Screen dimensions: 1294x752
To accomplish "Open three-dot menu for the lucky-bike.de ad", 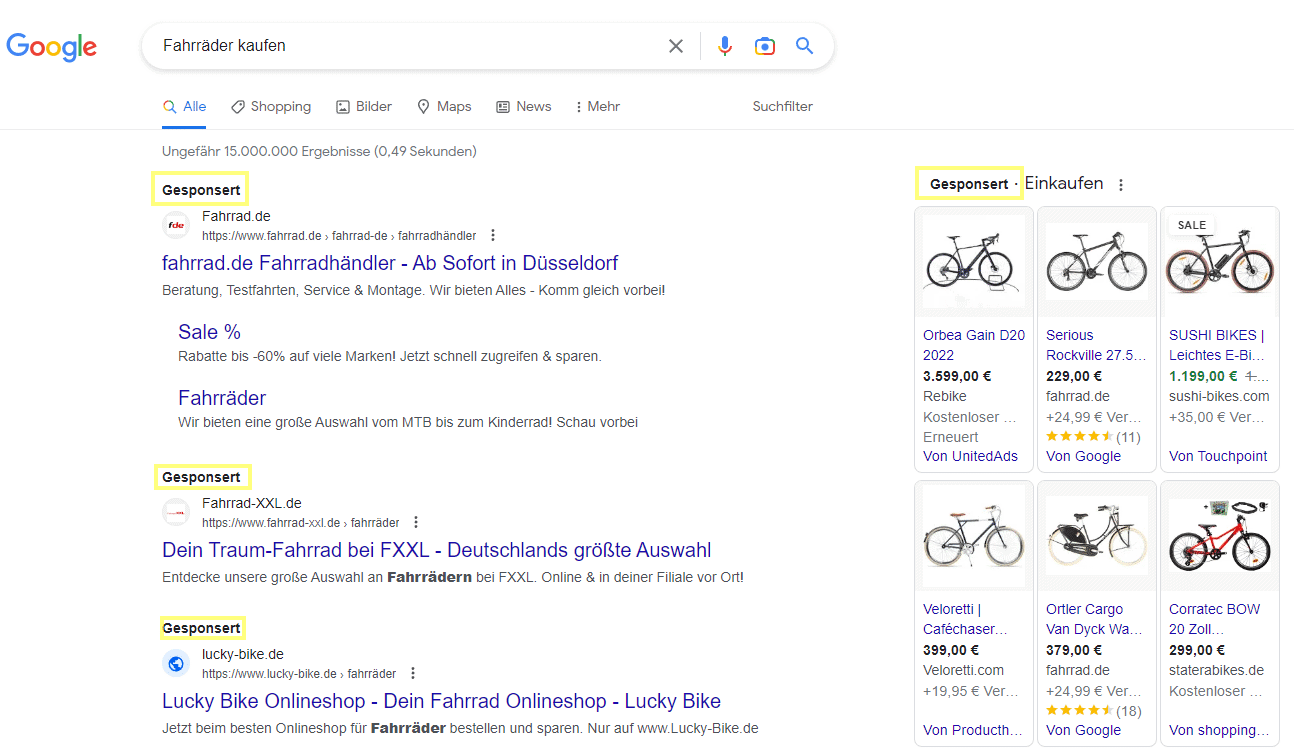I will click(x=413, y=673).
